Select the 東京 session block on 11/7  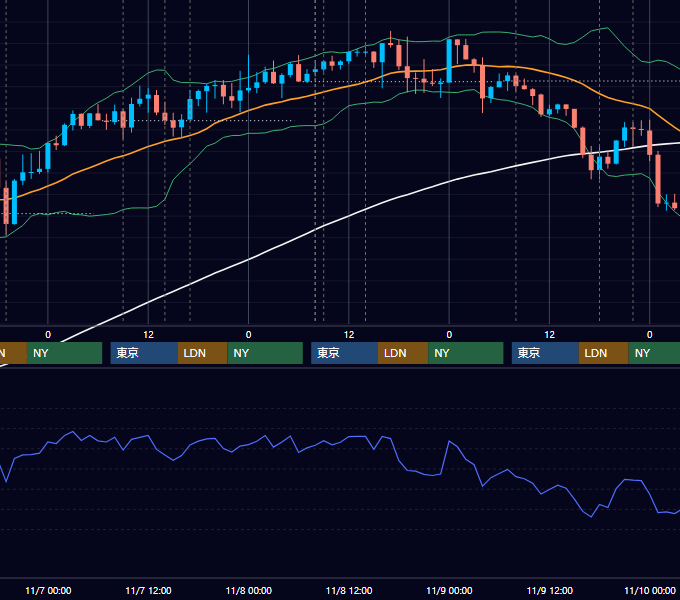(144, 353)
